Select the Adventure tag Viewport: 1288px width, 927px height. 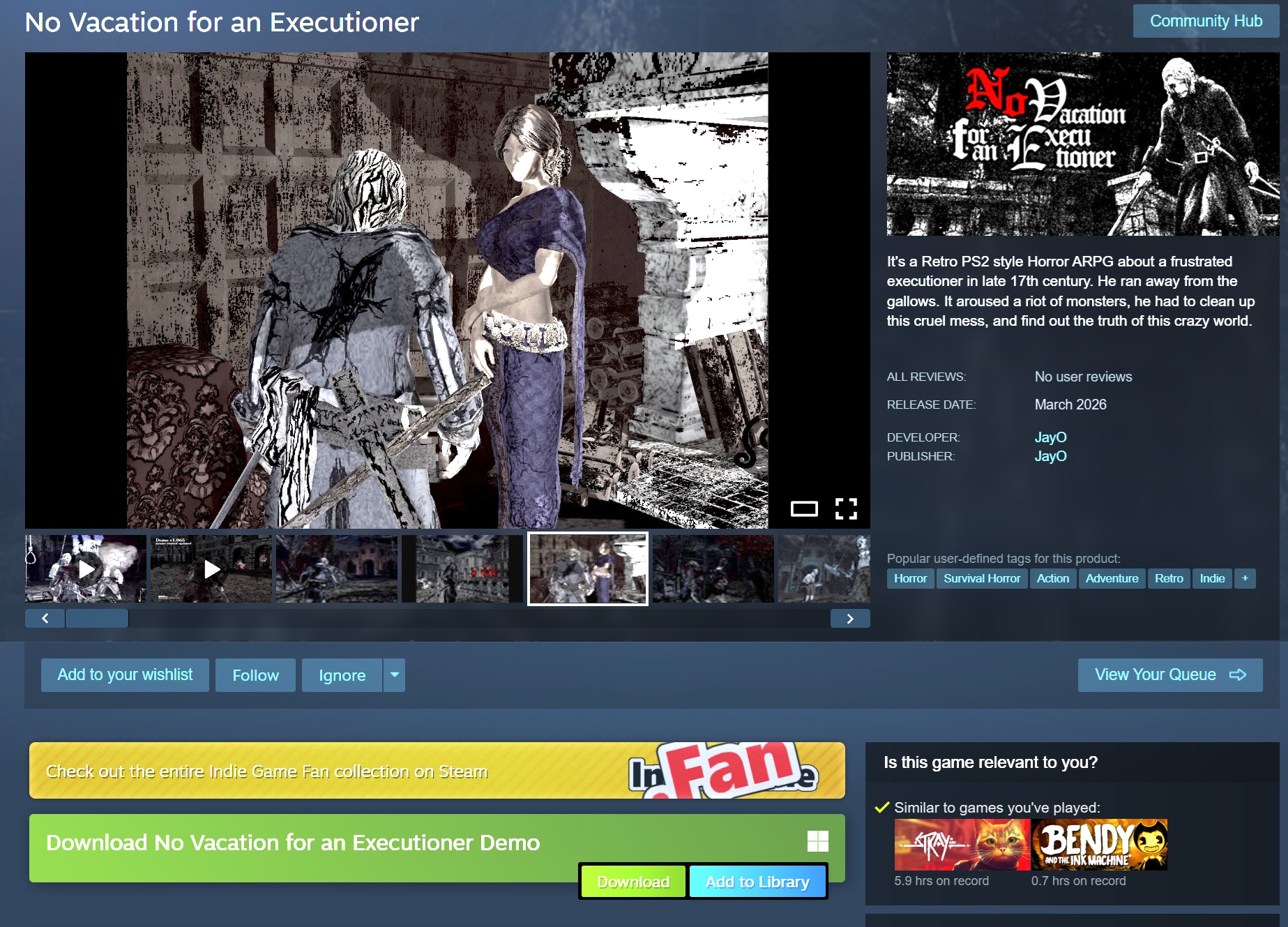pyautogui.click(x=1112, y=578)
